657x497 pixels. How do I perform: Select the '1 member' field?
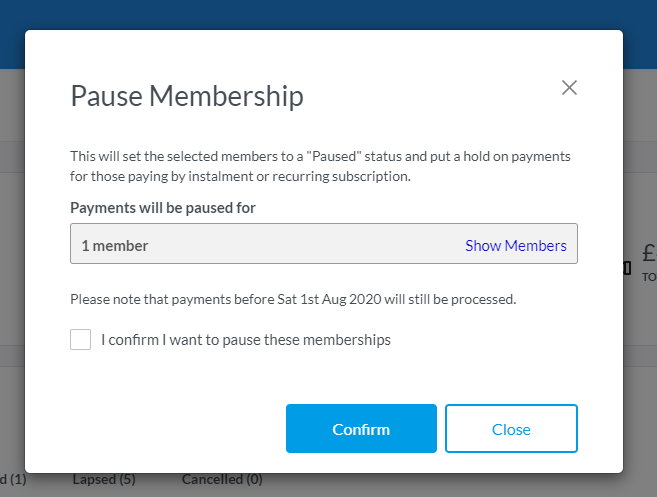pos(115,245)
